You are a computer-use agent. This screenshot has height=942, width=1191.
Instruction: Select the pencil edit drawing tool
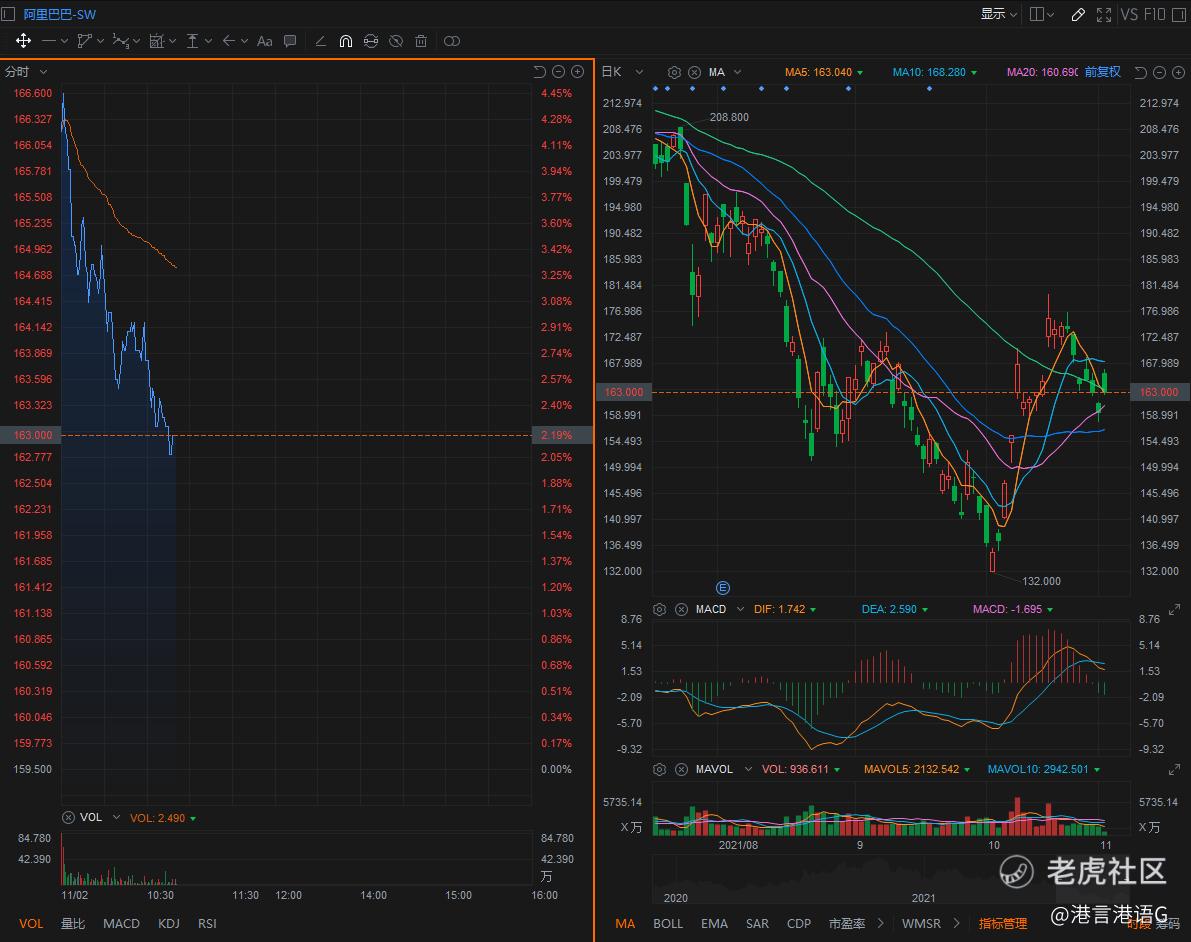321,41
